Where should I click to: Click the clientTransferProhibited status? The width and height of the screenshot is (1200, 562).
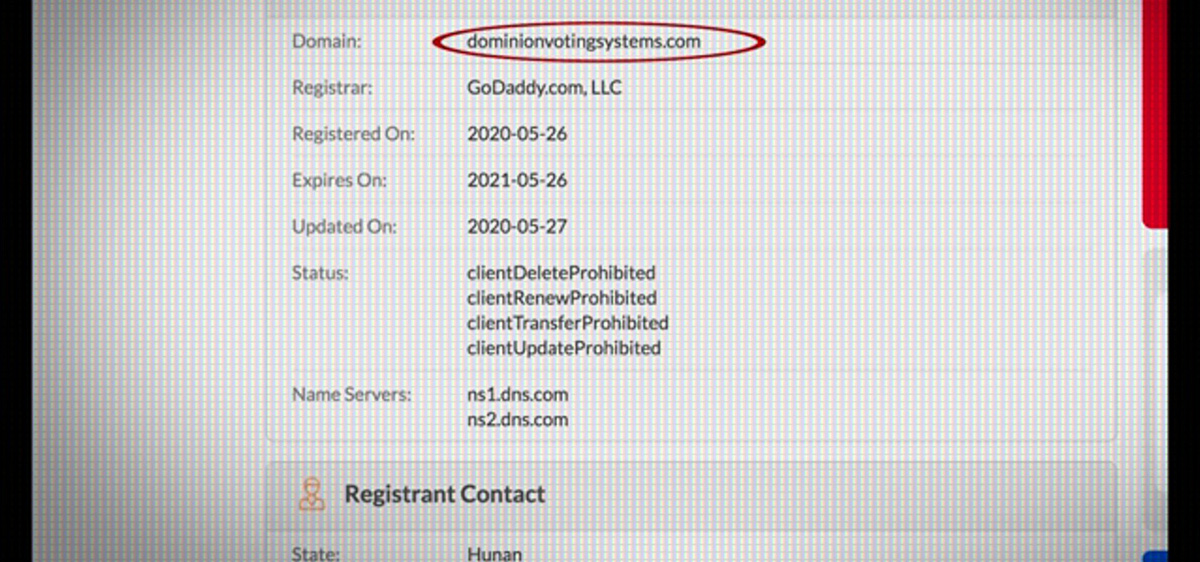point(567,323)
